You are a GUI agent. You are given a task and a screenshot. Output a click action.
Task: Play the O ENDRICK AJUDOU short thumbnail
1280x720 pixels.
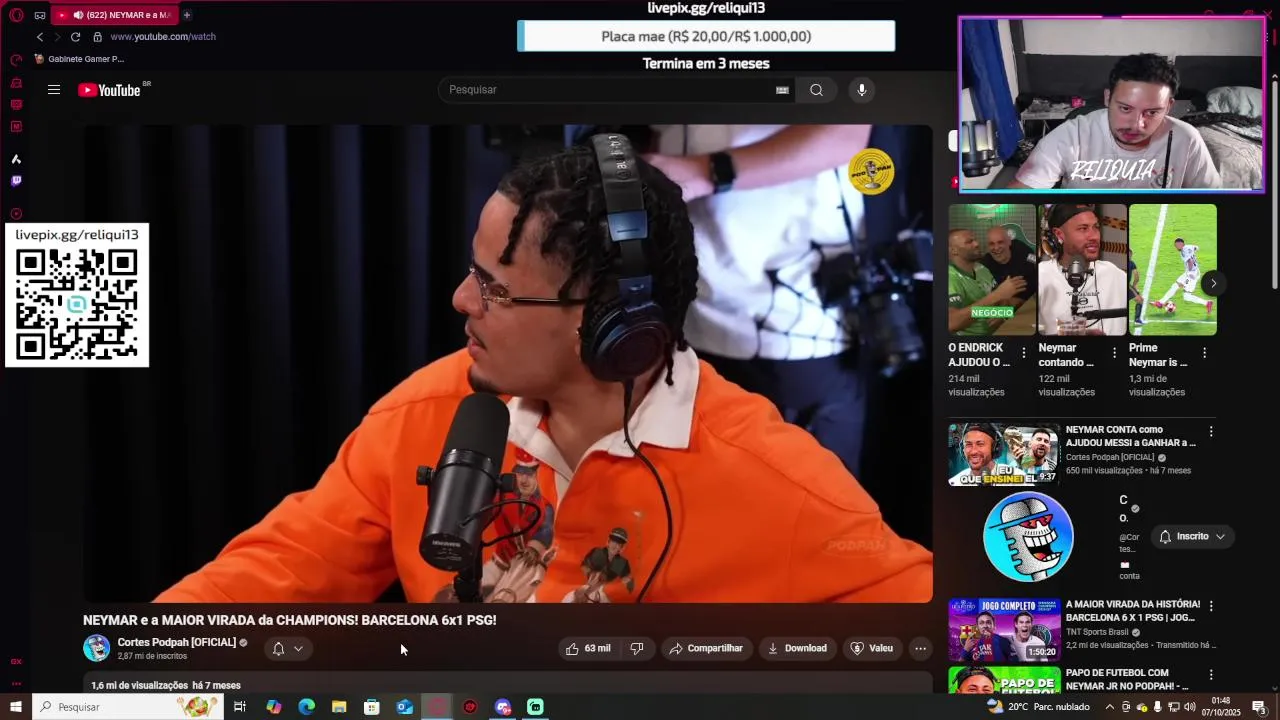(992, 270)
